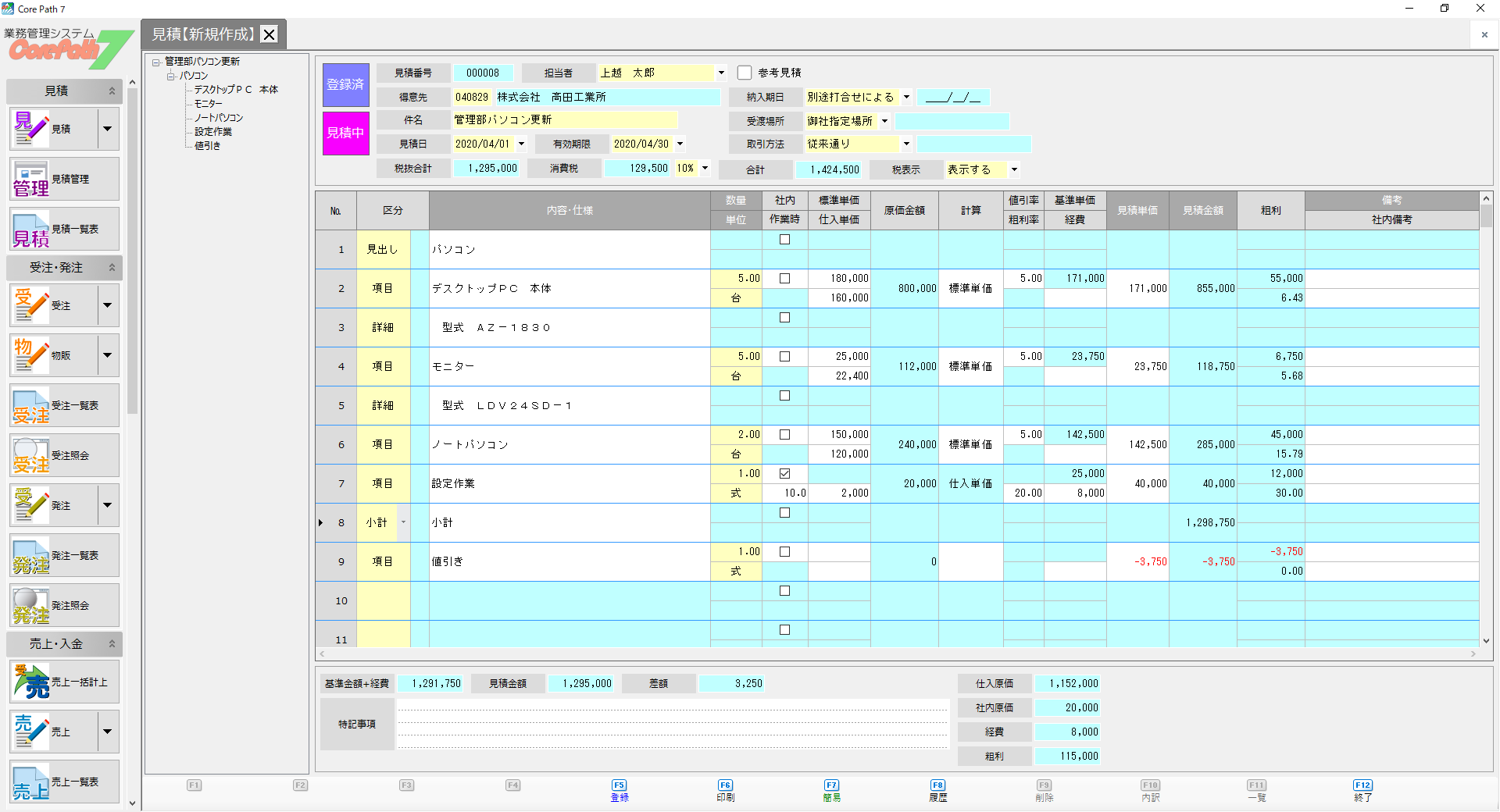Select the 見積【新規作成】 tab

click(x=203, y=34)
